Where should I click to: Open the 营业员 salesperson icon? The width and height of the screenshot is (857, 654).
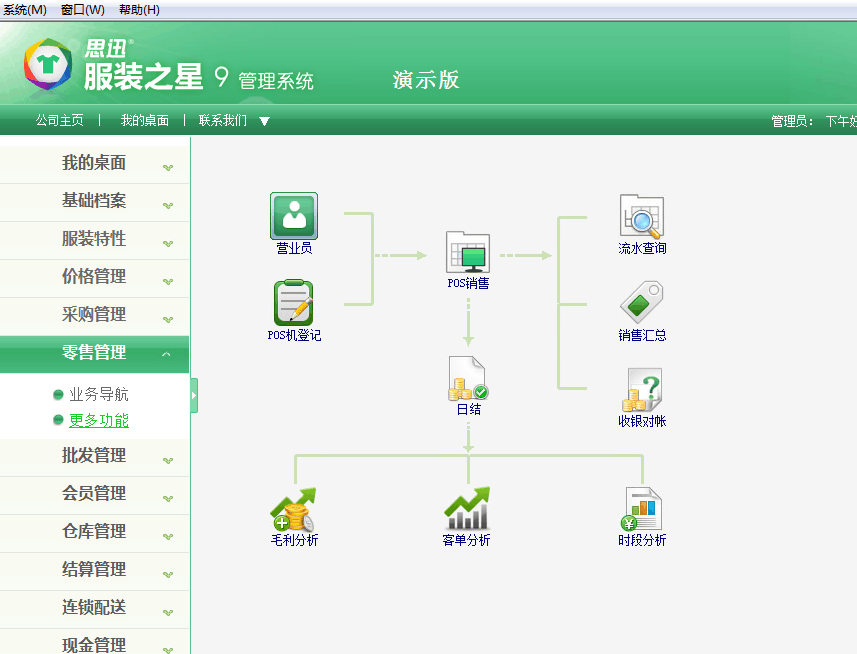point(294,216)
